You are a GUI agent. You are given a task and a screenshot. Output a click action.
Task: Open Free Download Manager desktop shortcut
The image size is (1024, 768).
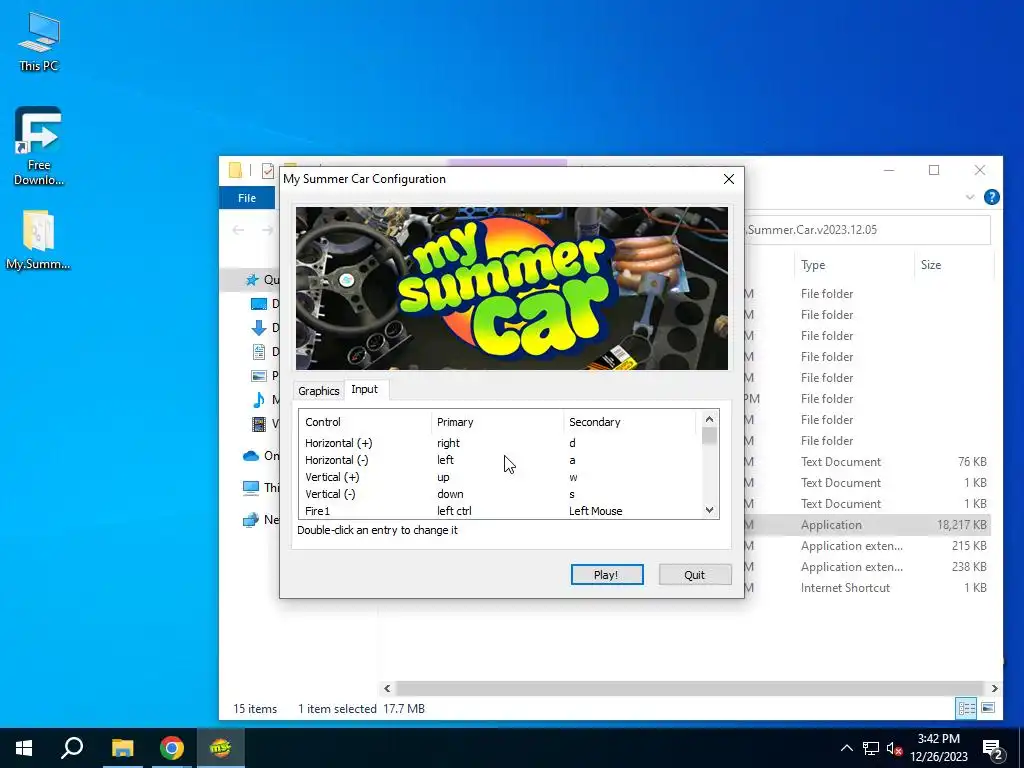(x=39, y=146)
